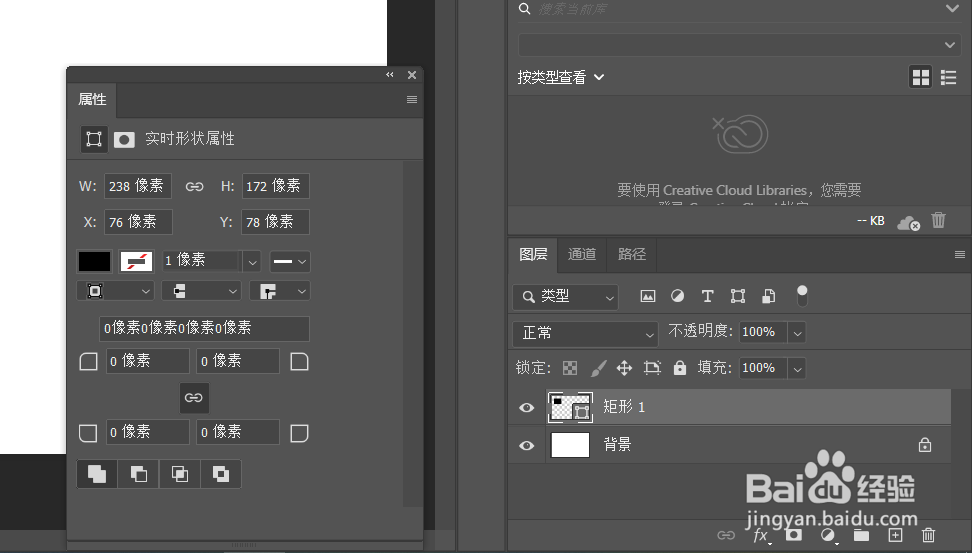
Task: Open the library selection dropdown
Action: [738, 45]
